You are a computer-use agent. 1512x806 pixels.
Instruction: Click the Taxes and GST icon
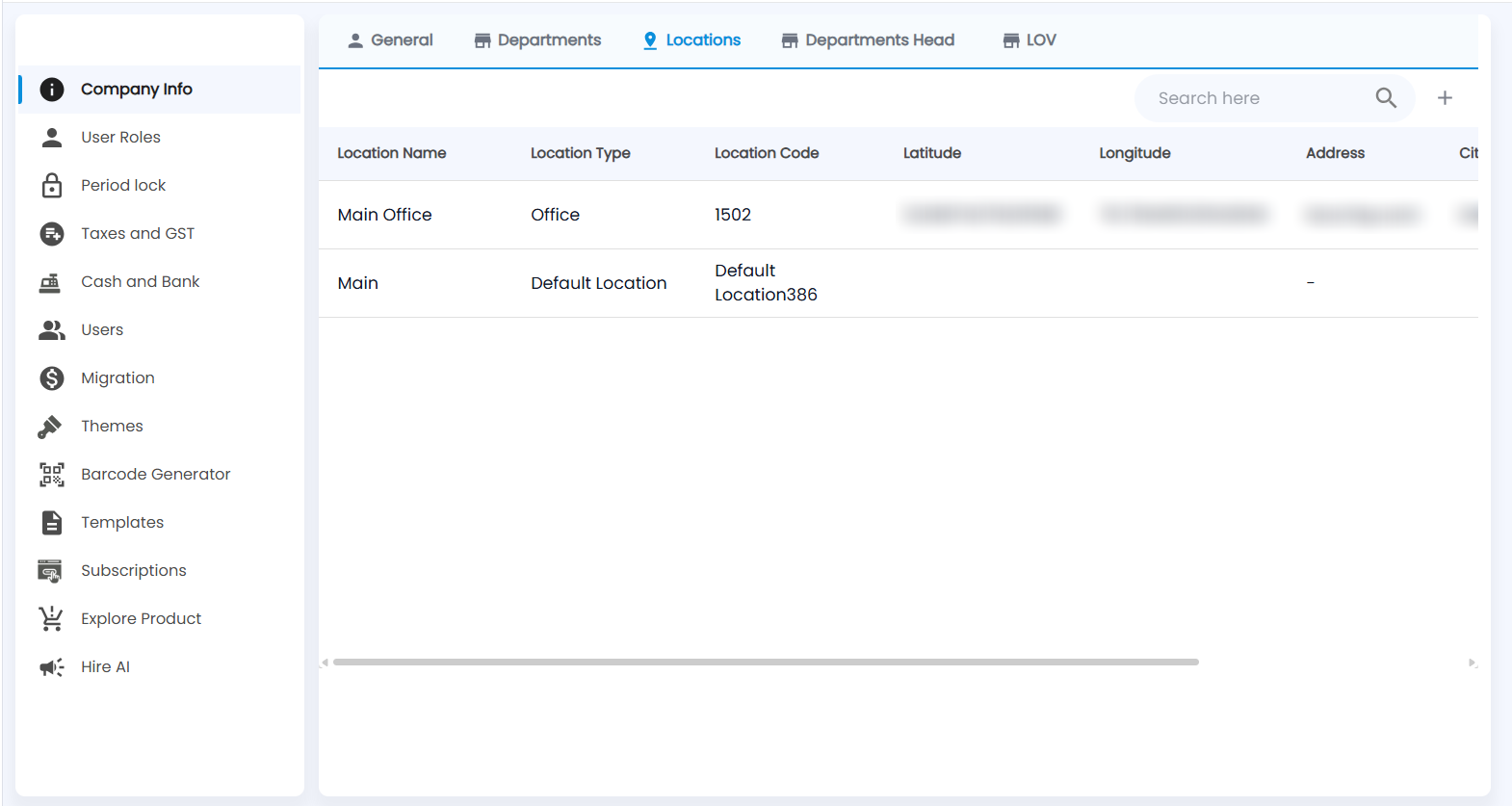coord(52,234)
